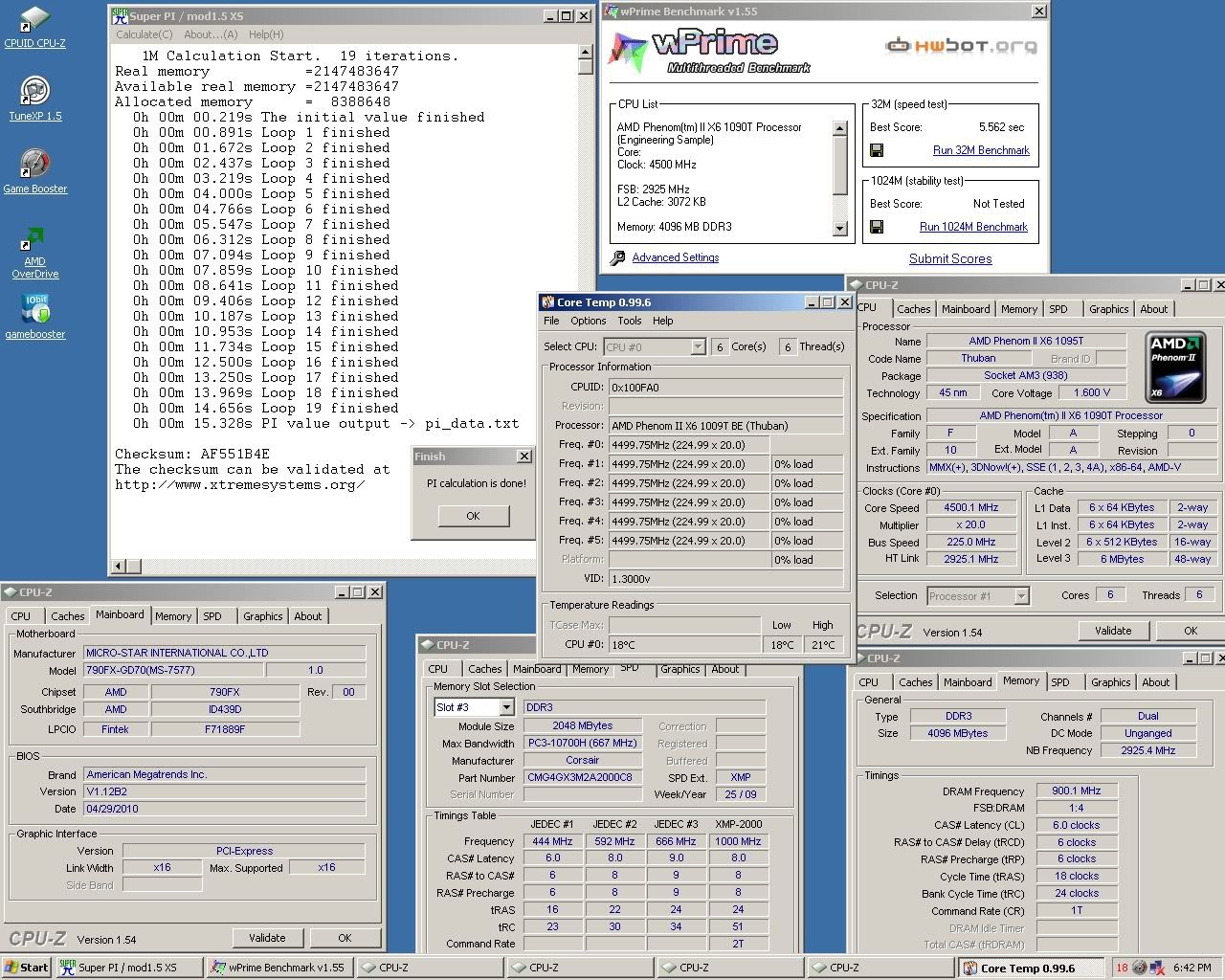Open Mainboard tab in the CPU-Z processor window

pos(966,309)
